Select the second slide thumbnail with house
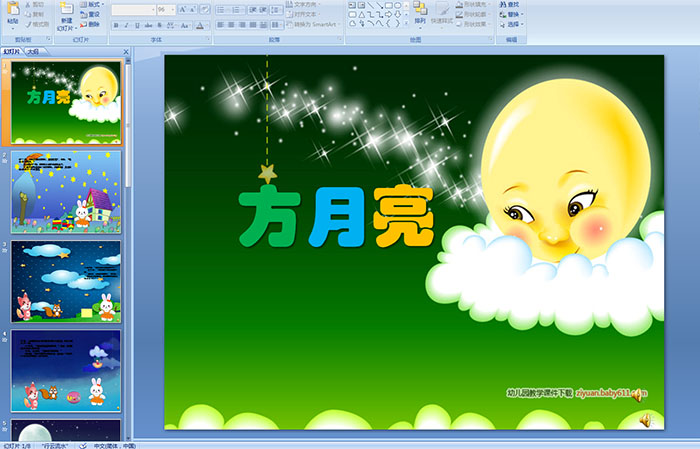Image resolution: width=700 pixels, height=449 pixels. [x=66, y=190]
